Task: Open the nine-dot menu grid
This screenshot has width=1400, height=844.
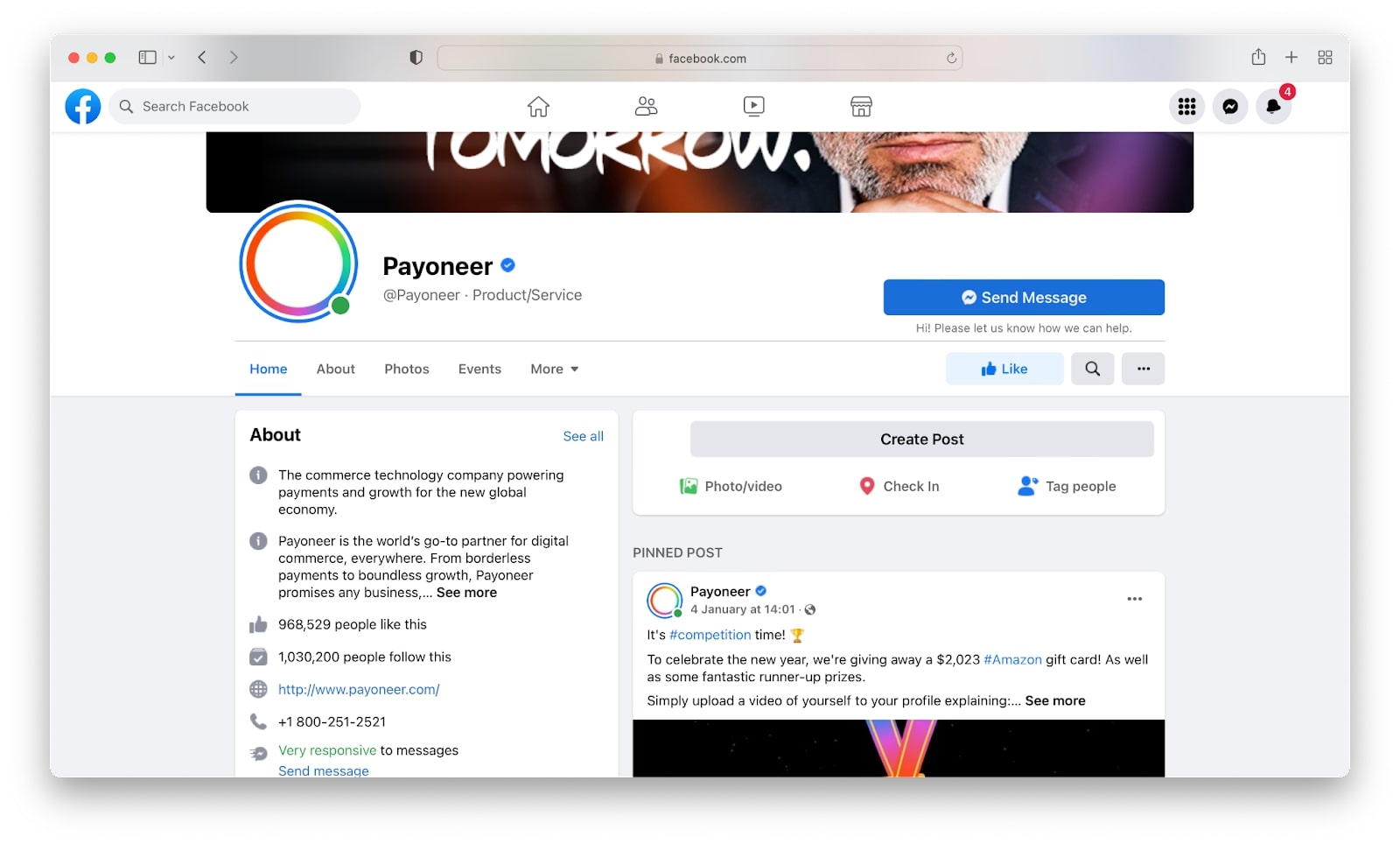Action: pos(1186,107)
